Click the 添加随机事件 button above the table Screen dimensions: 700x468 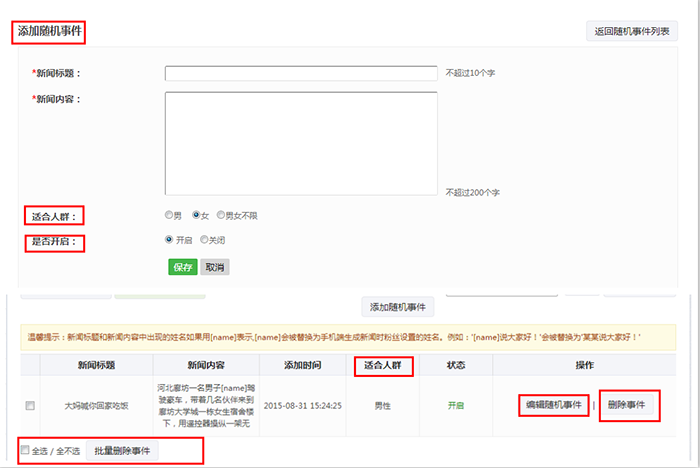(x=398, y=307)
